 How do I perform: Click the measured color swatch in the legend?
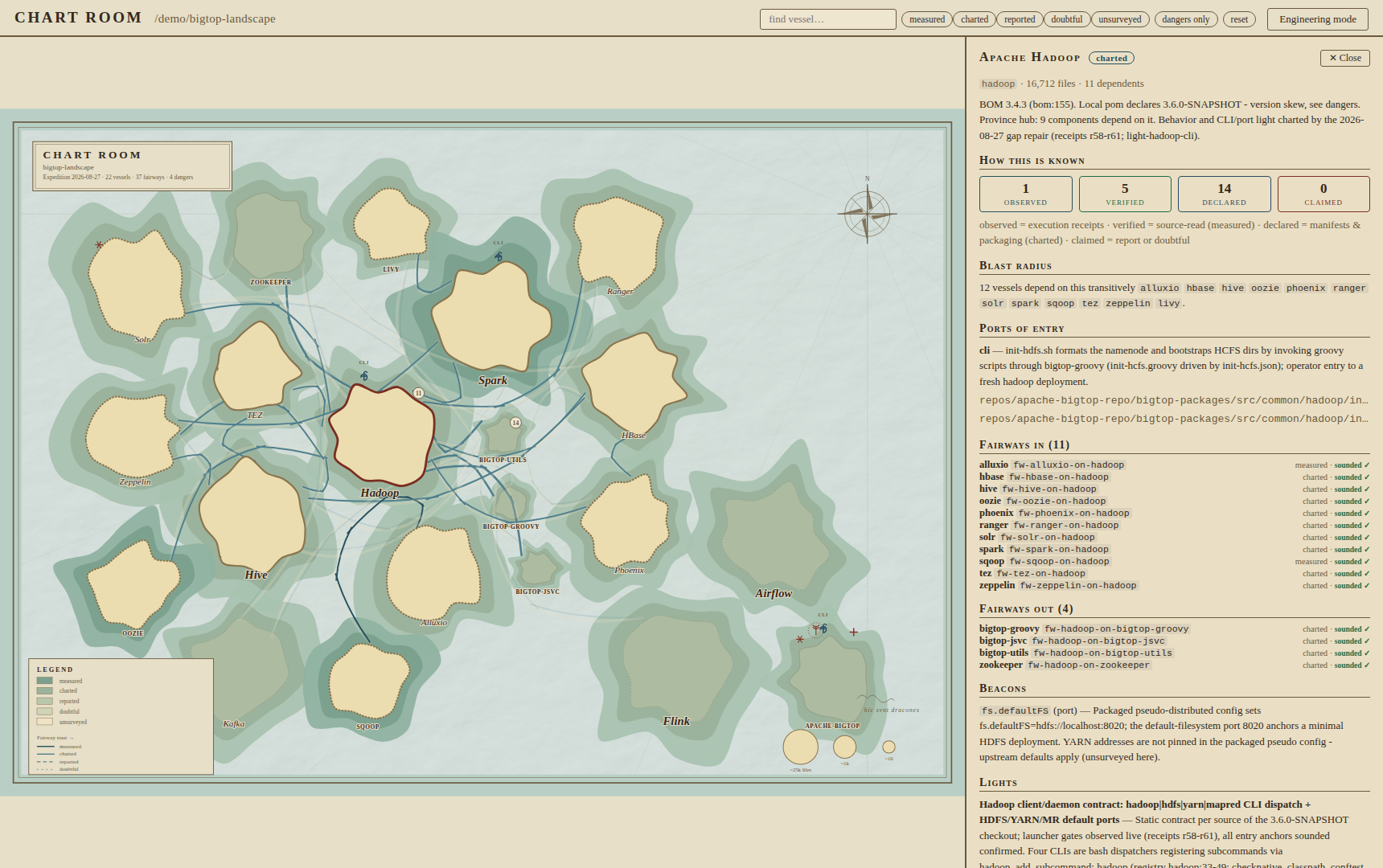coord(44,681)
